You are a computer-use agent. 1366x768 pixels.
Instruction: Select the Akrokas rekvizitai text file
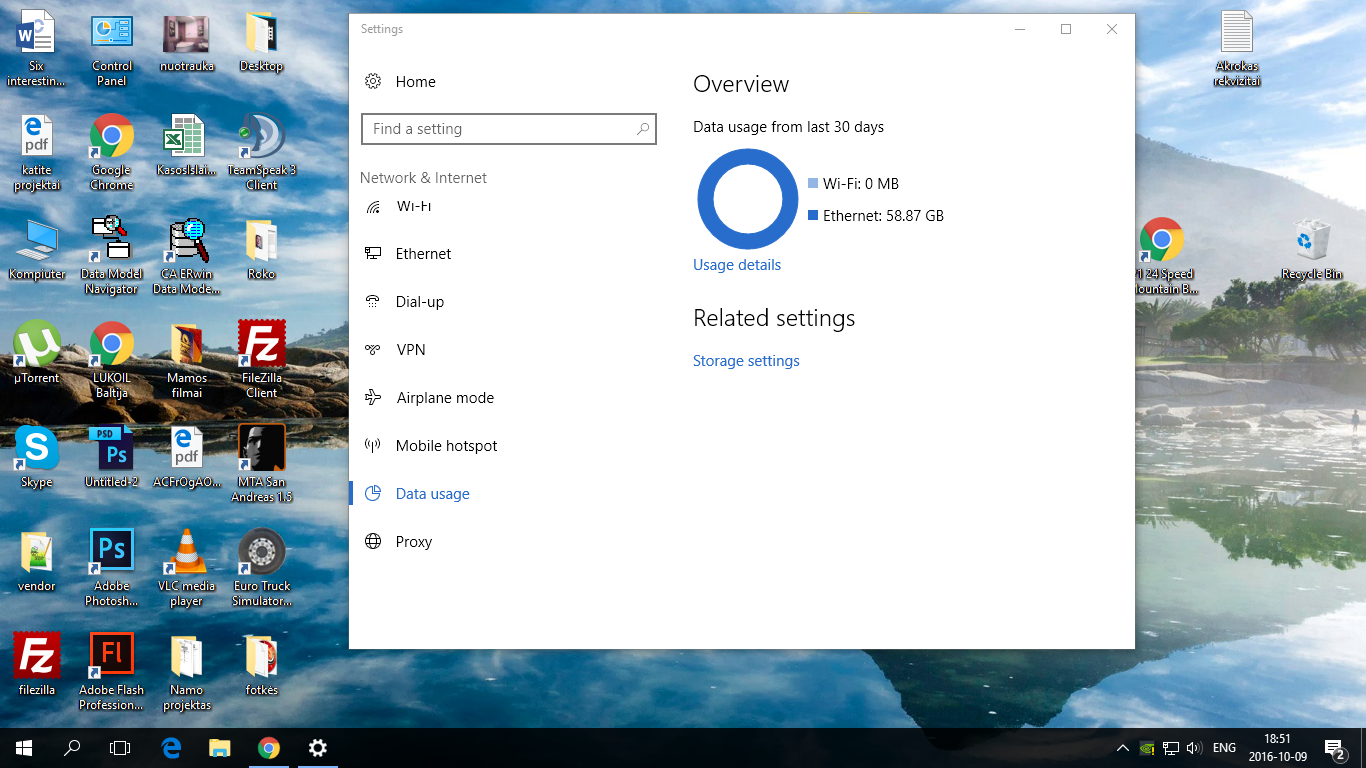[x=1237, y=50]
